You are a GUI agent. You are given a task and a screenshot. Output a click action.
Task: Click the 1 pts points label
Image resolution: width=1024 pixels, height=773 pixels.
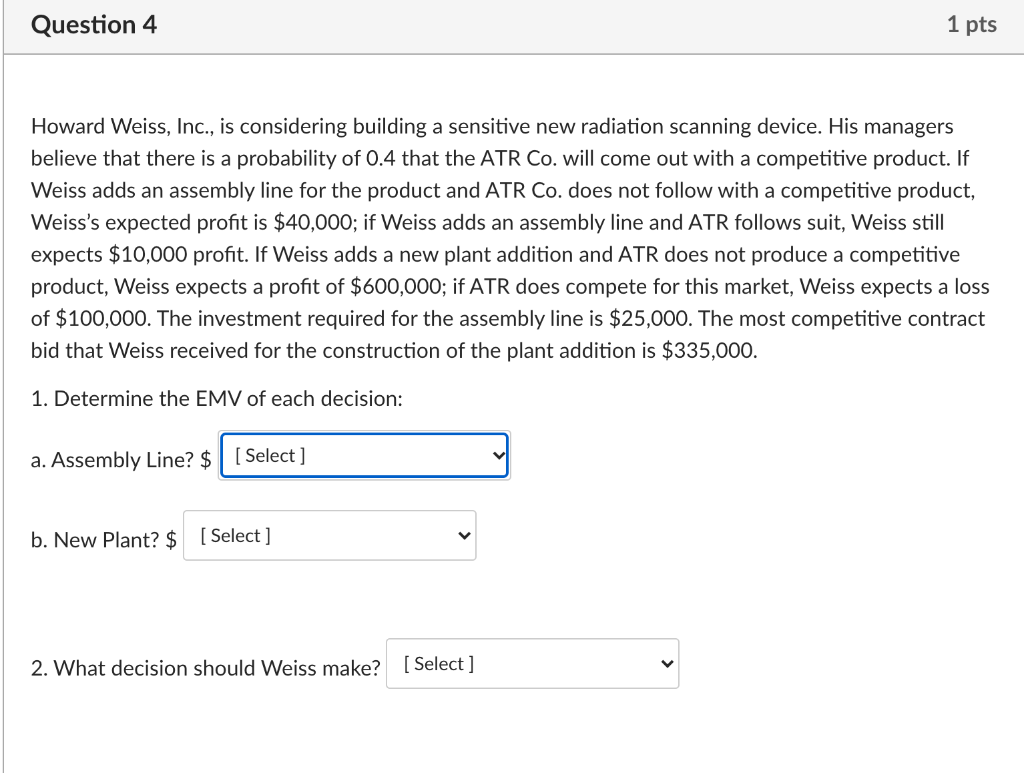click(x=971, y=25)
